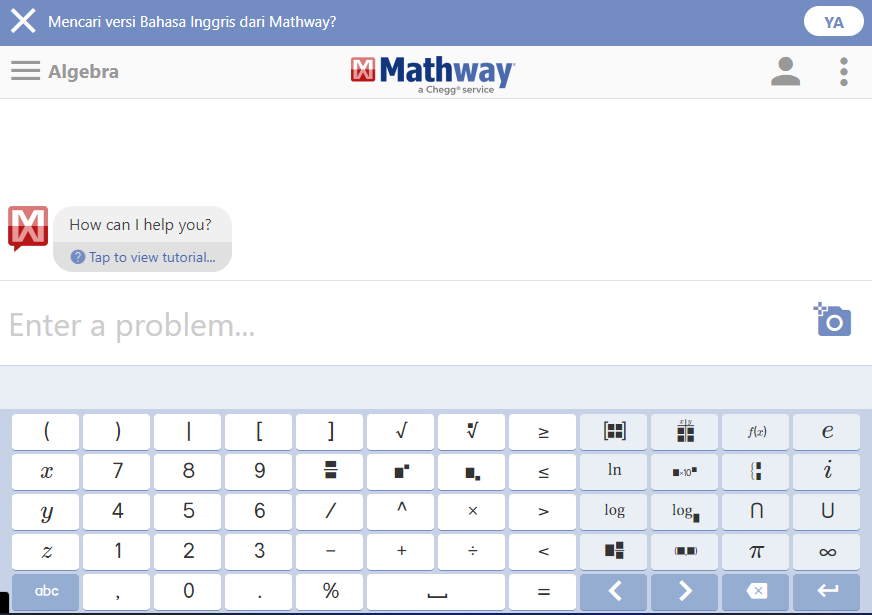The image size is (872, 615).
Task: Insert opening square bracket
Action: click(259, 432)
